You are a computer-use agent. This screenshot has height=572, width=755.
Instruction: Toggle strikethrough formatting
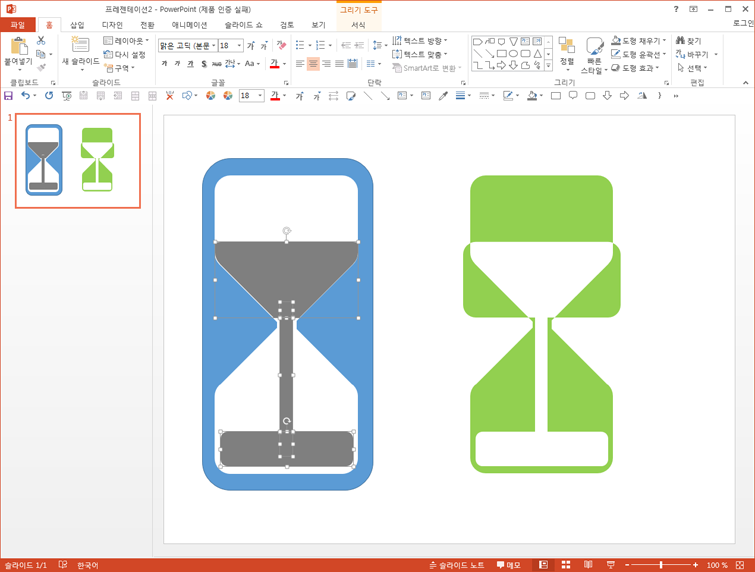[x=217, y=64]
